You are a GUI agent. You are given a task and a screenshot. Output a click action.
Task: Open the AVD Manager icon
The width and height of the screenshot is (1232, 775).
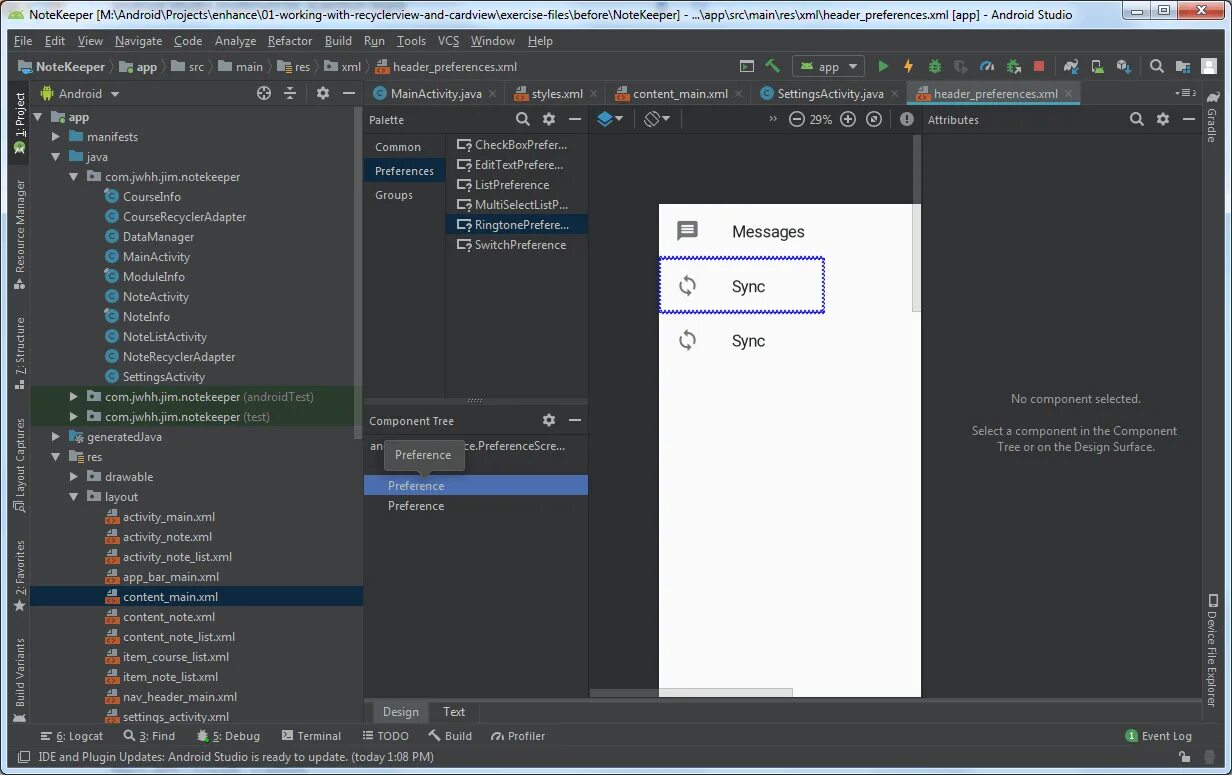(x=1097, y=66)
